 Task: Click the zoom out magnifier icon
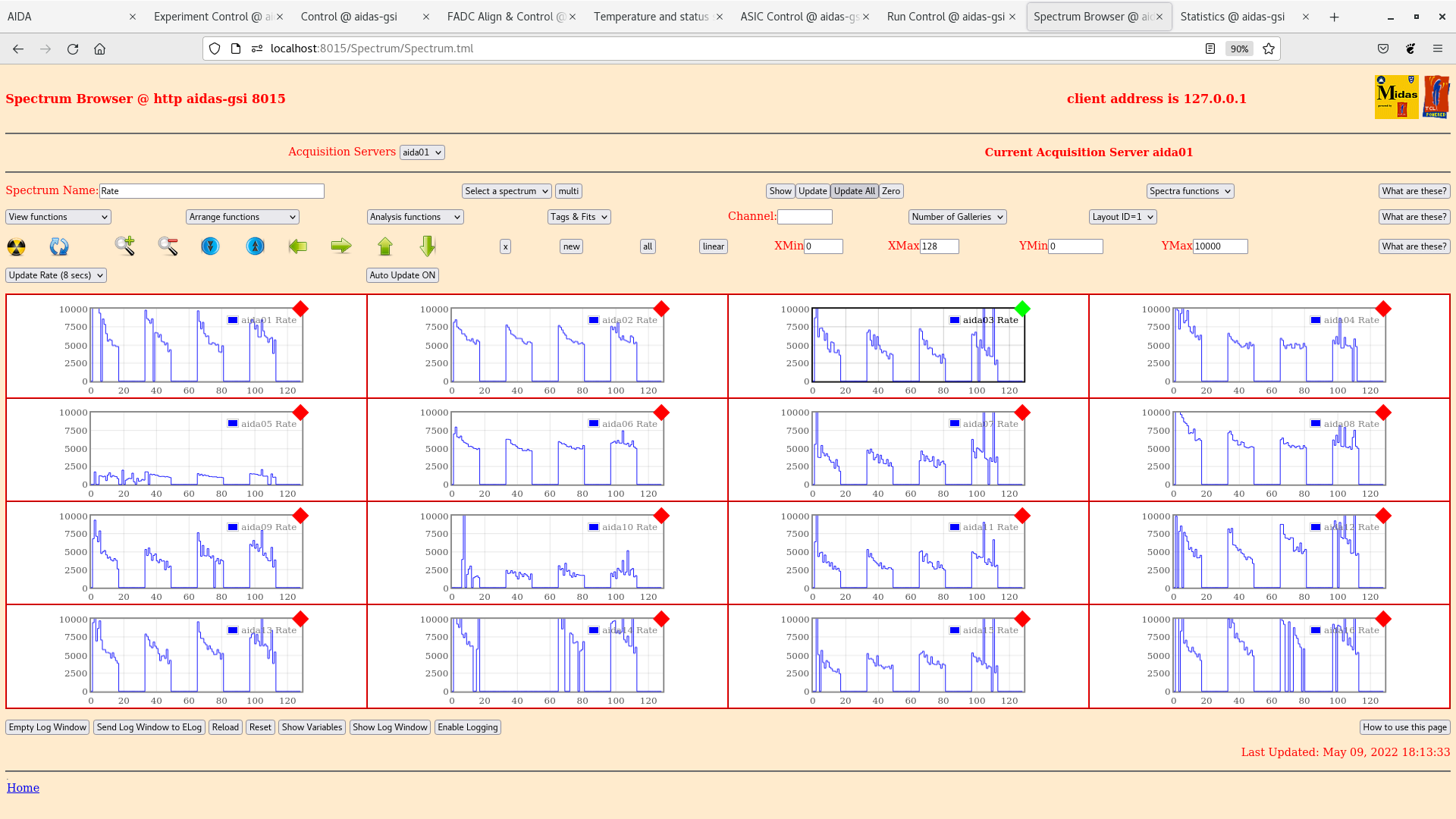click(x=168, y=246)
